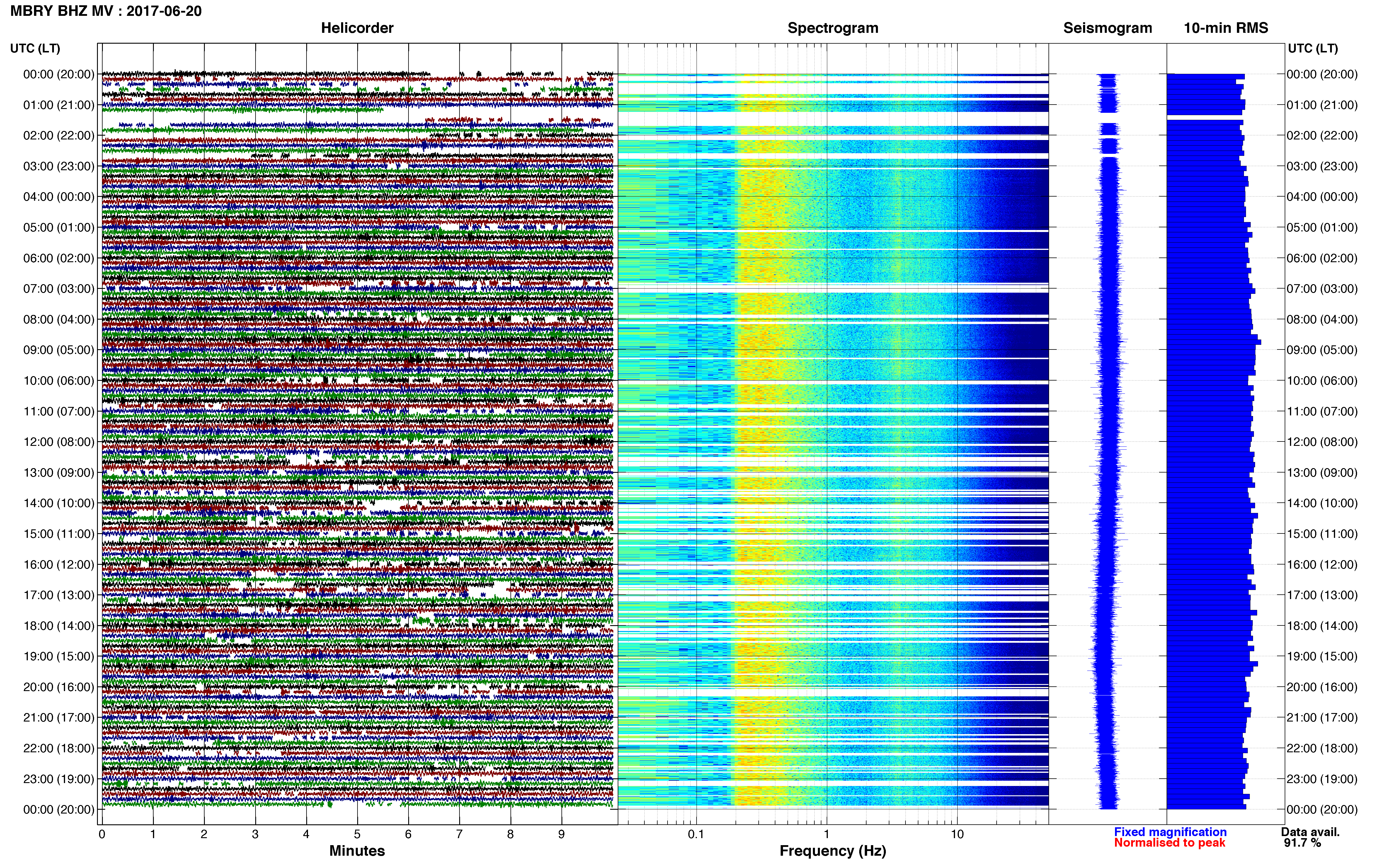Click '02:00 (22:00)' on the left time axis

(x=59, y=135)
